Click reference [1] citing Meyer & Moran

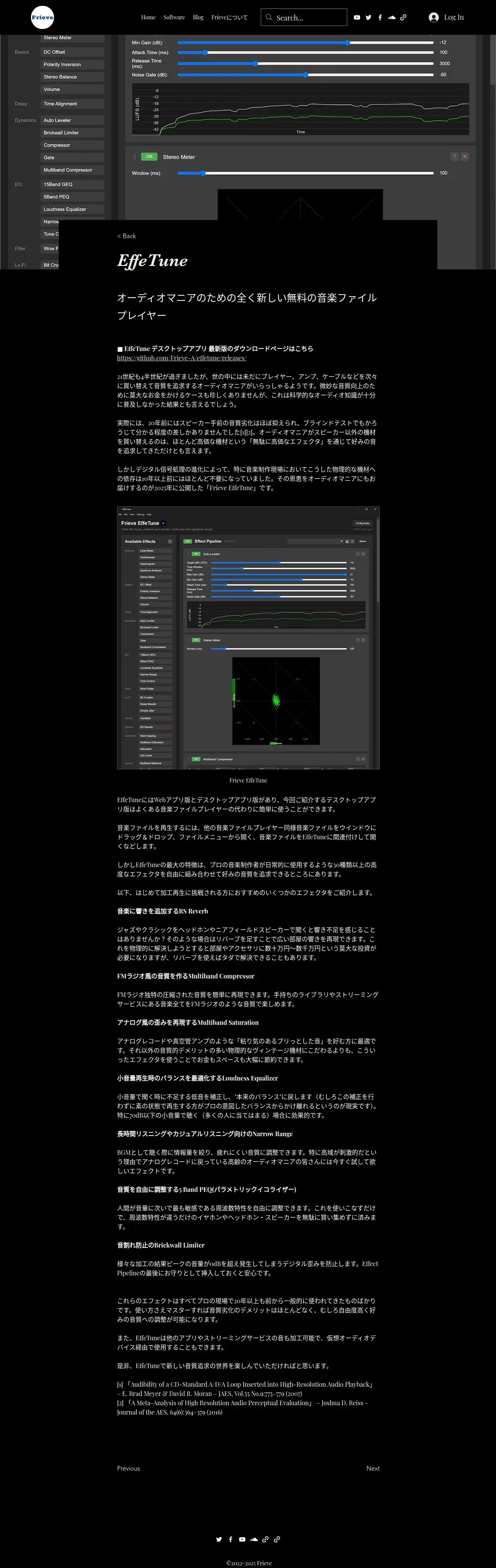[x=245, y=1389]
